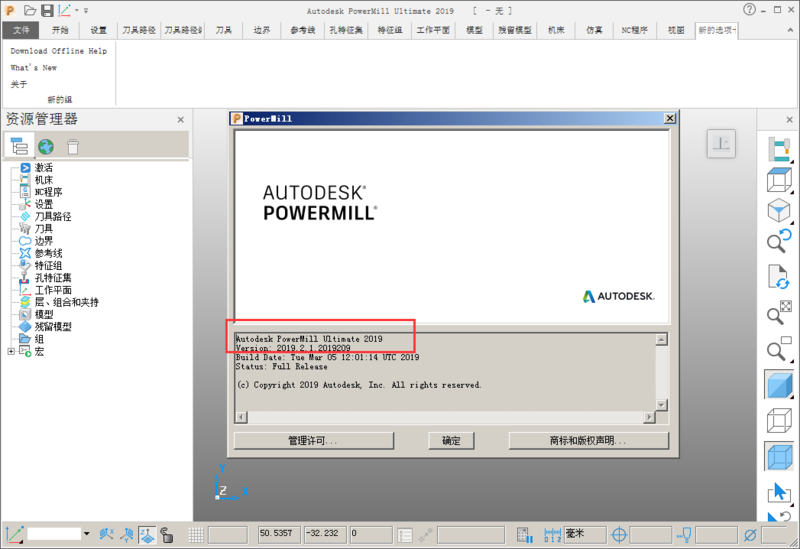Toggle the wireframe cube display icon
The image size is (800, 549).
[x=779, y=420]
